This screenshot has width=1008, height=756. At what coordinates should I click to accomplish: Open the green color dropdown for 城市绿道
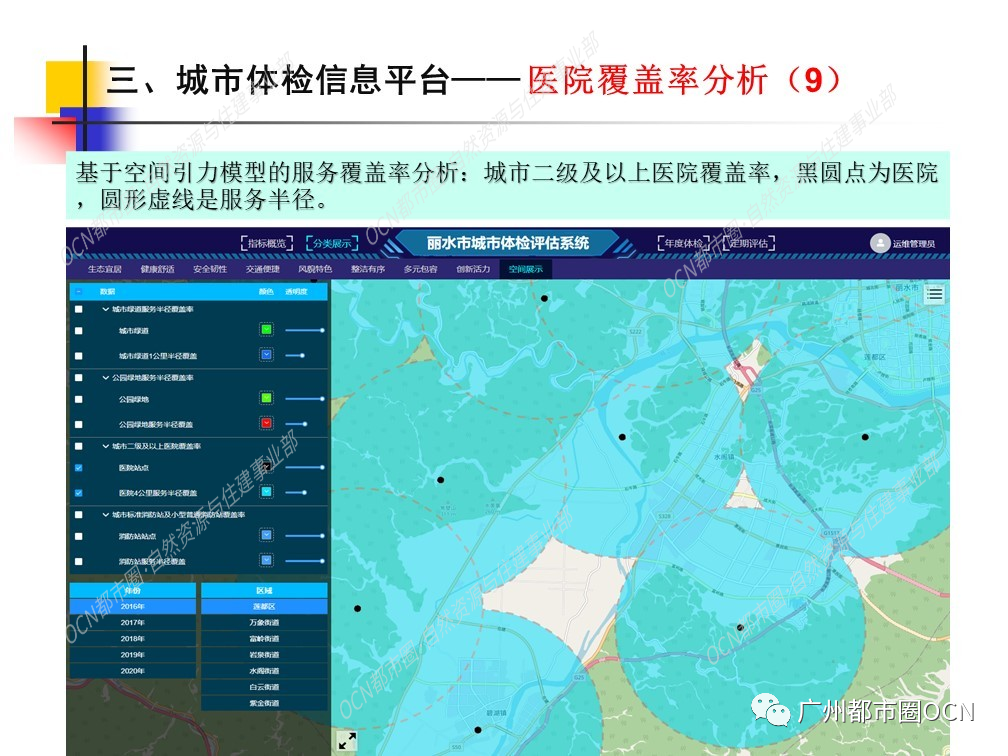click(x=266, y=330)
